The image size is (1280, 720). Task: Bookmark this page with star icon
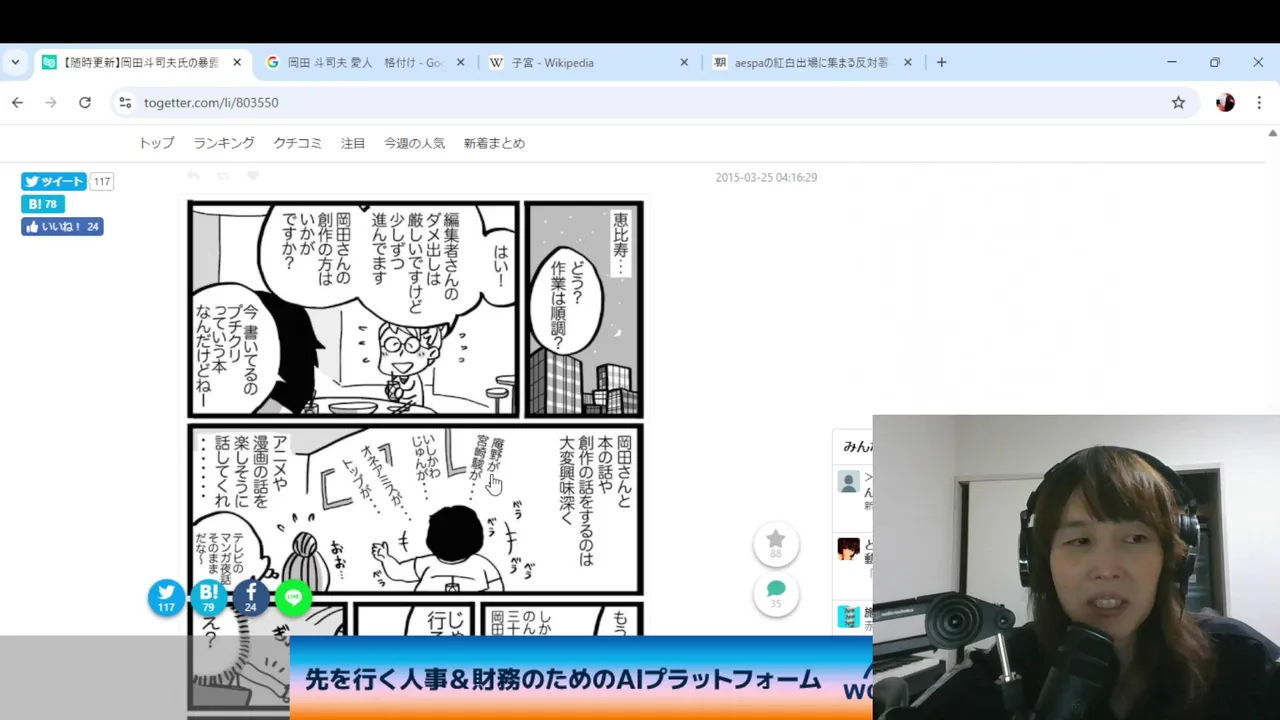click(1178, 102)
